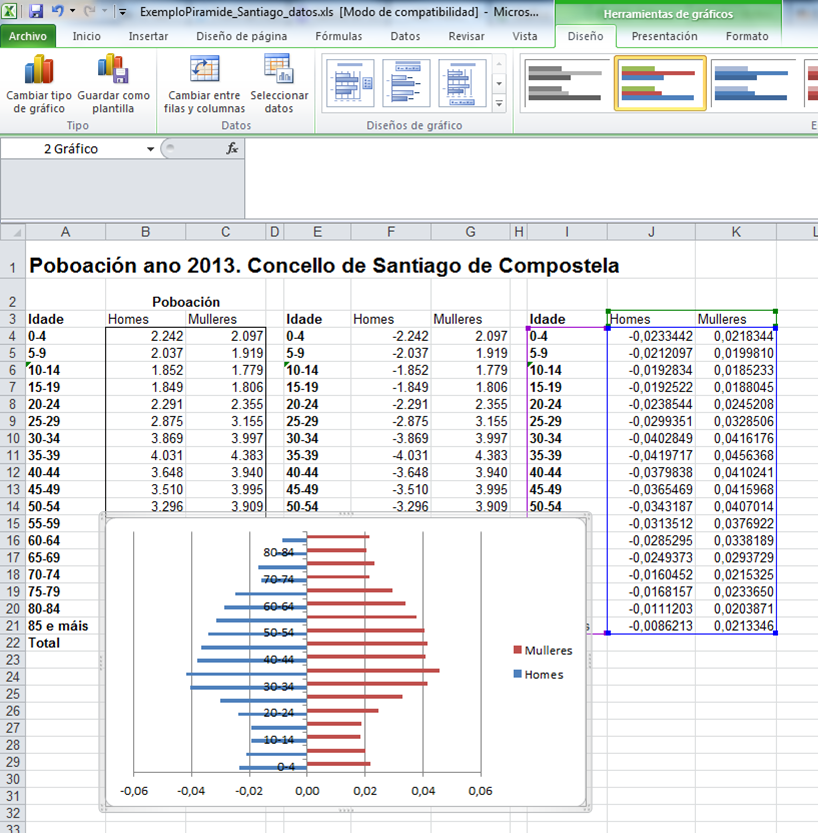Click the Save icon in quick access toolbar
Image resolution: width=818 pixels, height=833 pixels.
click(x=36, y=12)
